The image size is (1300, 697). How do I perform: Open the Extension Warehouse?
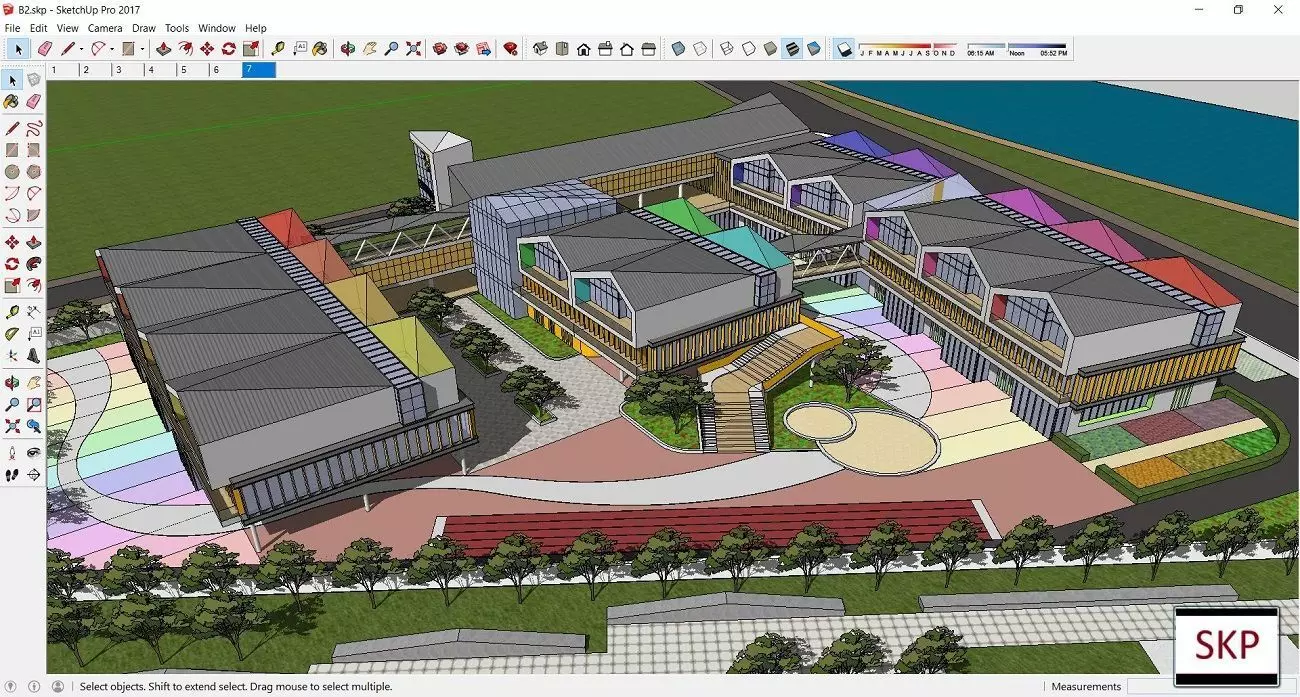(462, 48)
